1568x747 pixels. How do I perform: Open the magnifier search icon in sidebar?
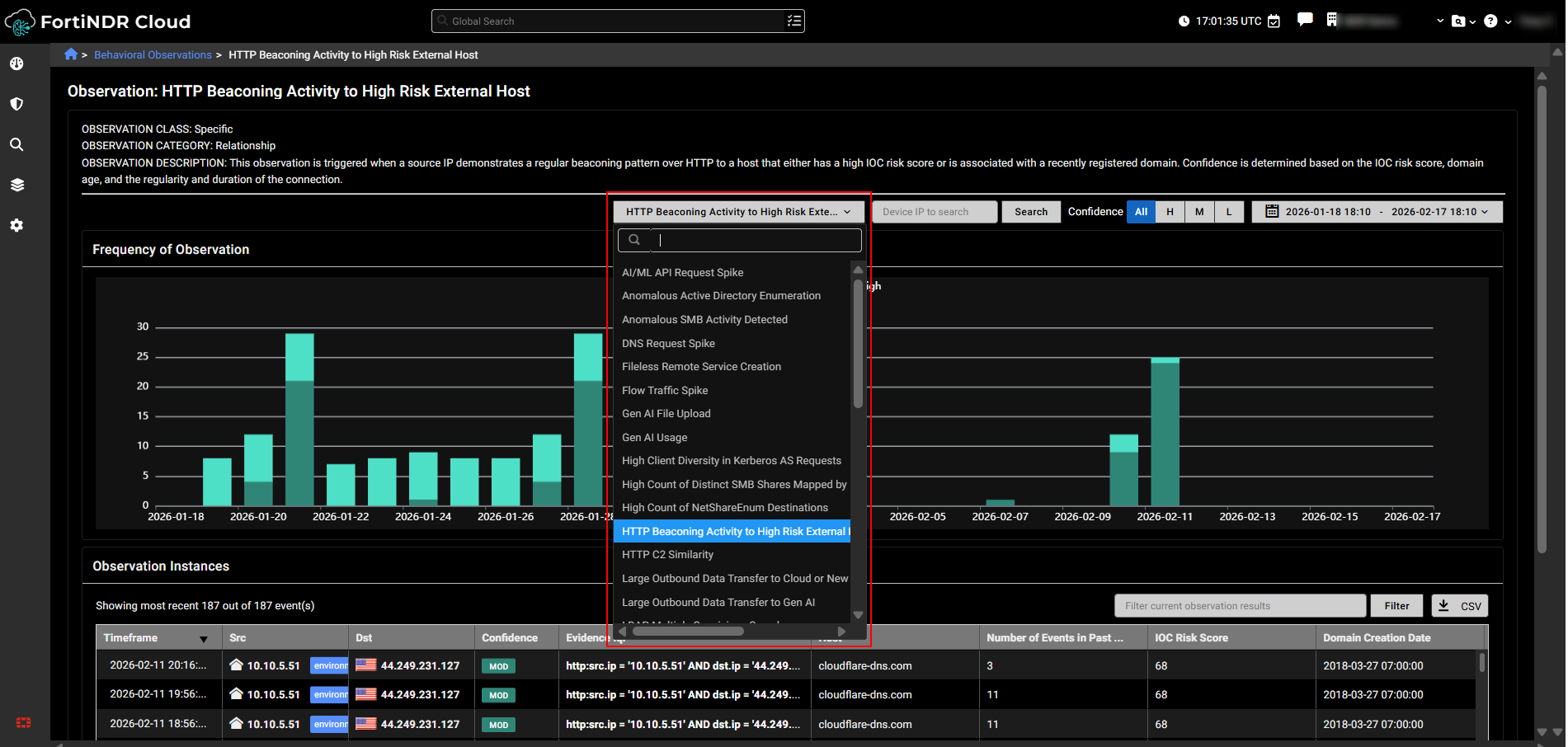16,144
